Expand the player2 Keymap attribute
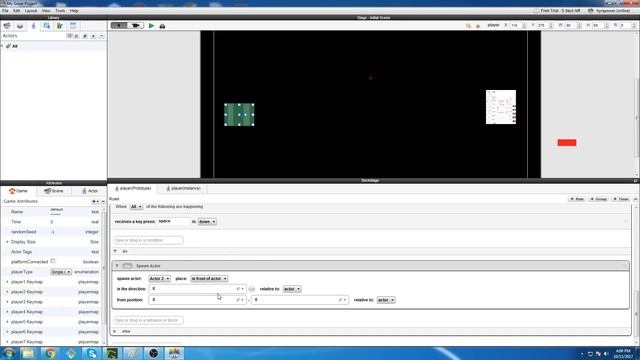The height and width of the screenshot is (360, 640). 7,292
